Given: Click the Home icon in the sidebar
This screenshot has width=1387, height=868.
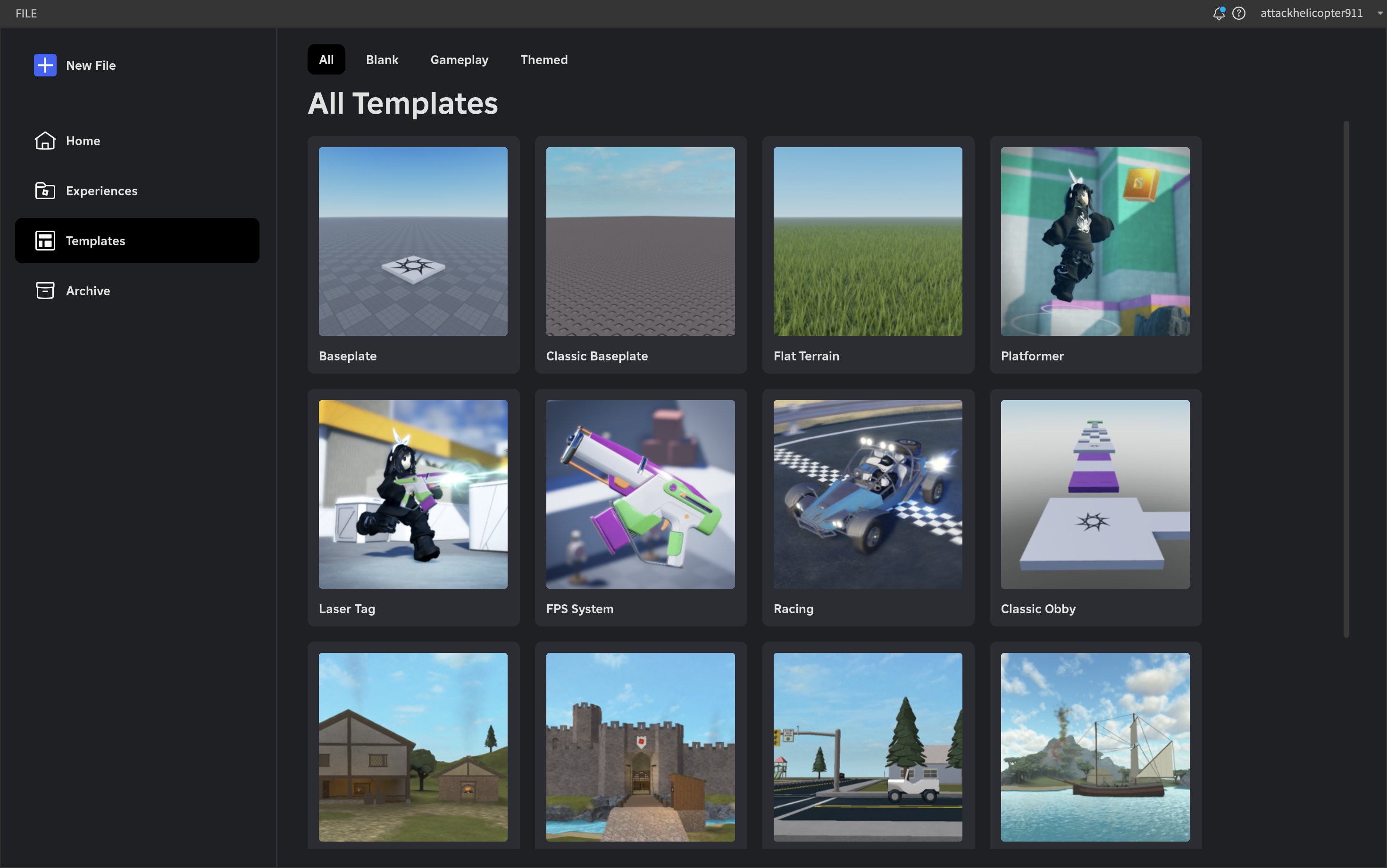Looking at the screenshot, I should point(45,141).
